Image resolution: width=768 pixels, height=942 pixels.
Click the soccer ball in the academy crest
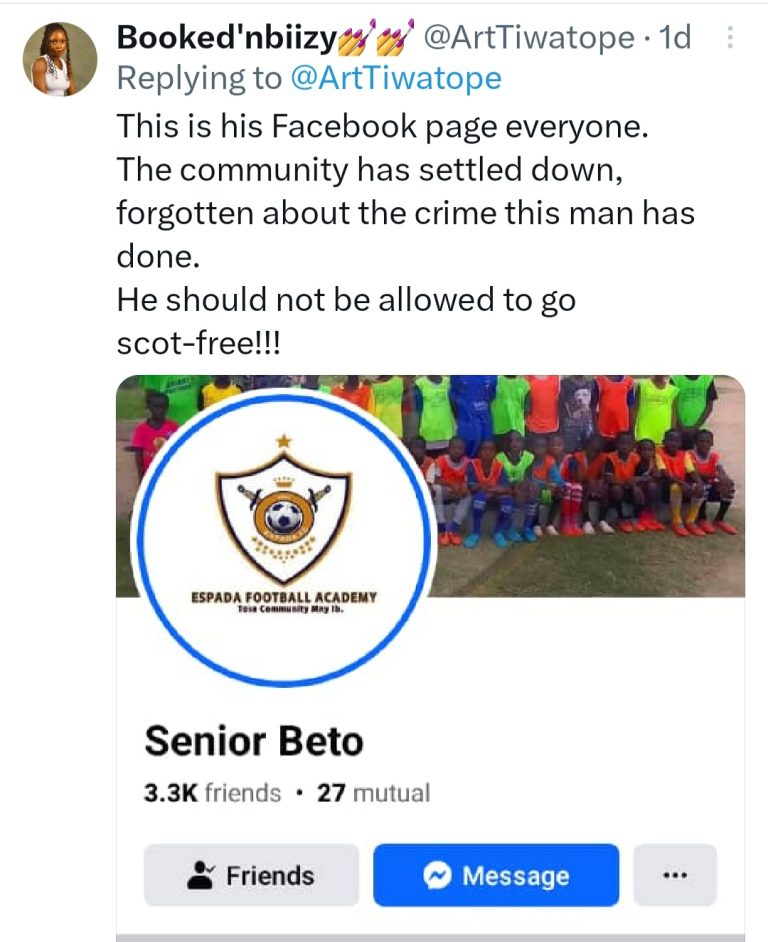point(282,515)
